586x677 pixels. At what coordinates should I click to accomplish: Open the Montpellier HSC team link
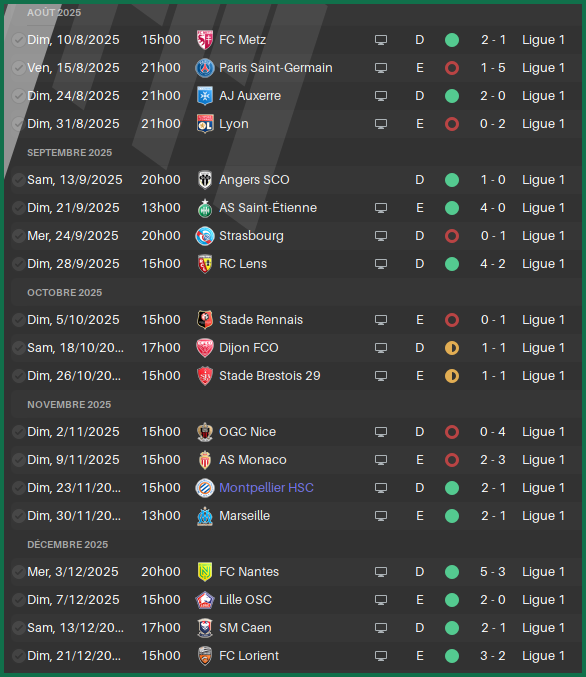tap(266, 488)
